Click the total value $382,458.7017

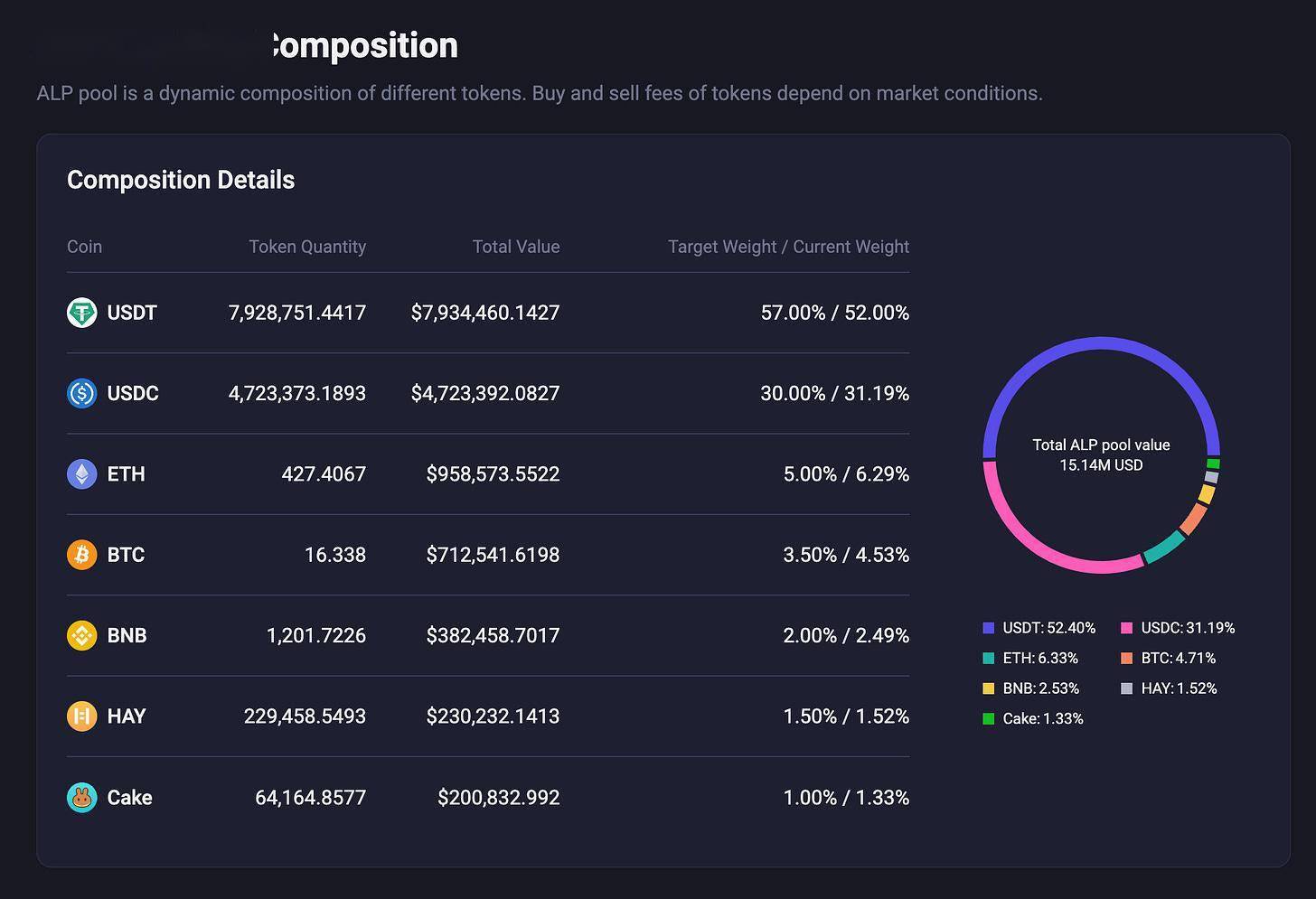[x=493, y=635]
